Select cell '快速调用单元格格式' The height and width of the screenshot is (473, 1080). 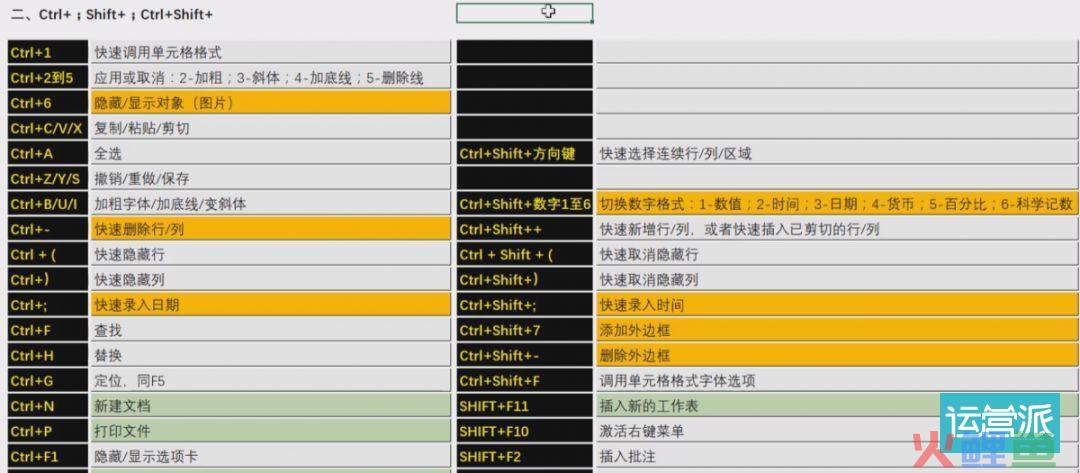[271, 52]
